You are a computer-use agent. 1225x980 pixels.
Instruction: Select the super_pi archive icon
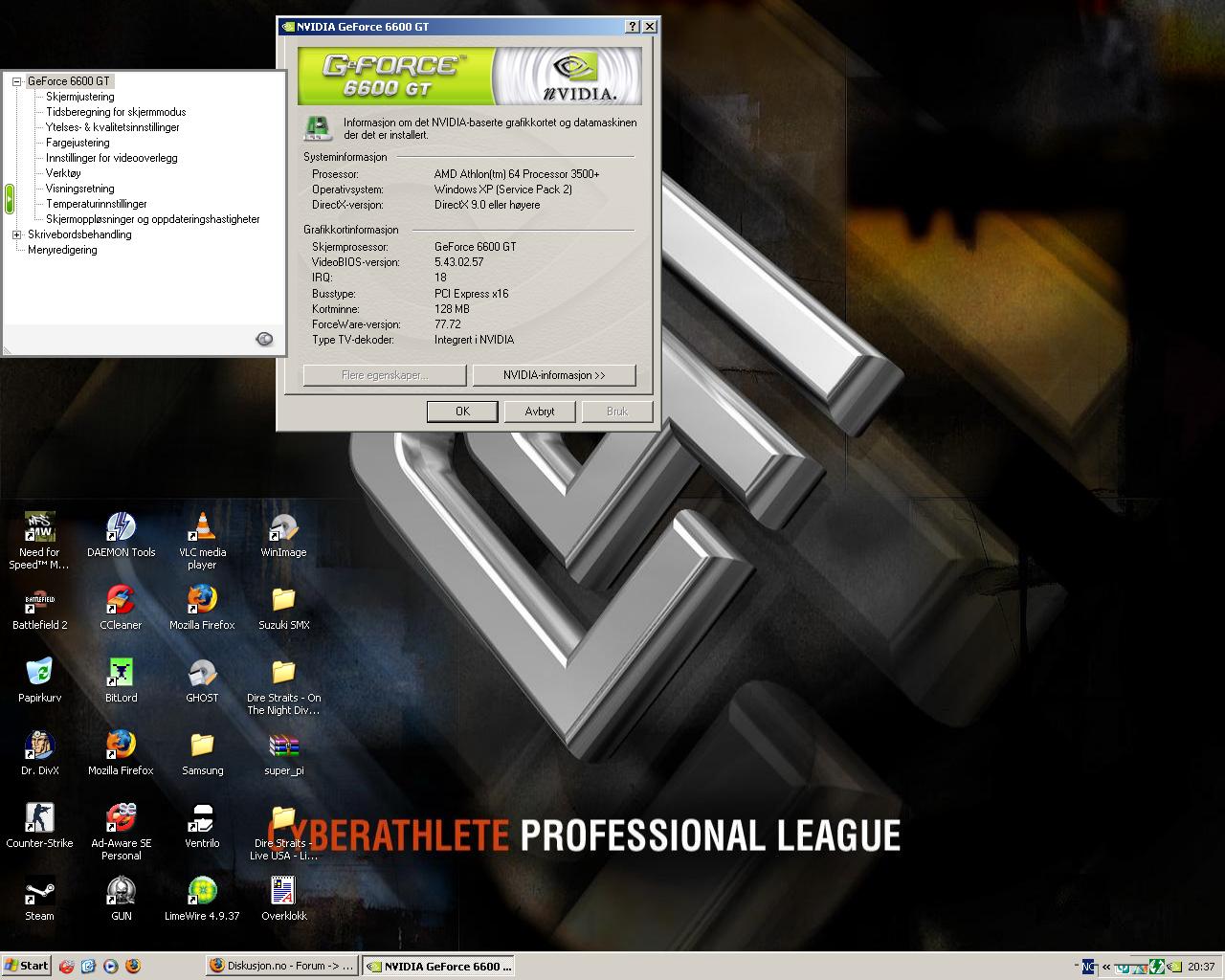point(283,752)
